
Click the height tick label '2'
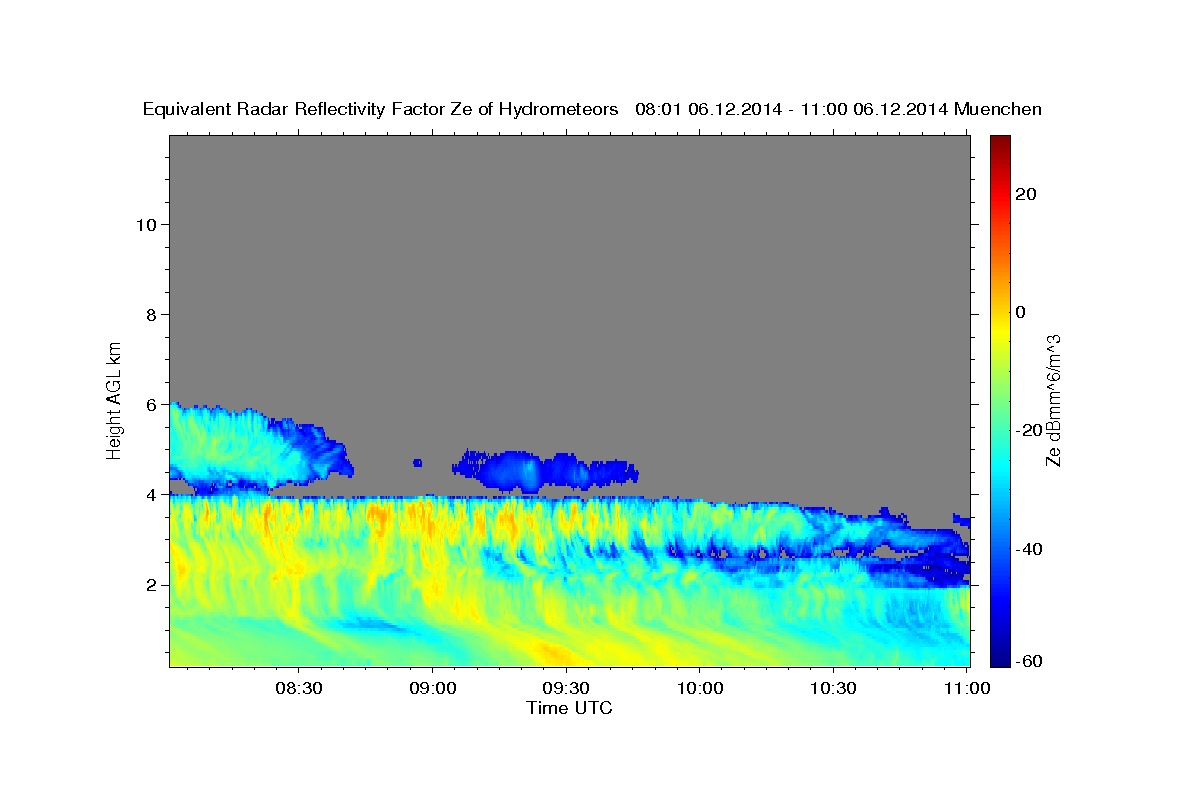click(x=152, y=584)
